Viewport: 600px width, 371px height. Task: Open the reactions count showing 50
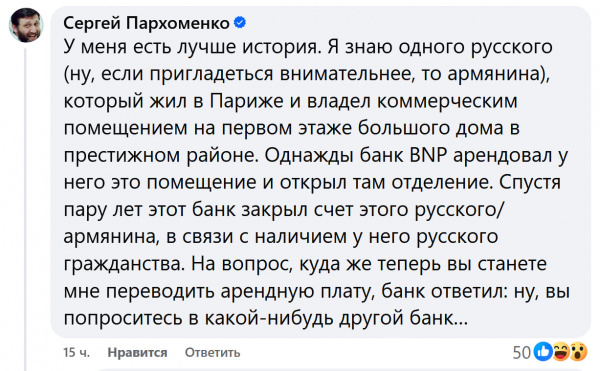click(x=522, y=352)
